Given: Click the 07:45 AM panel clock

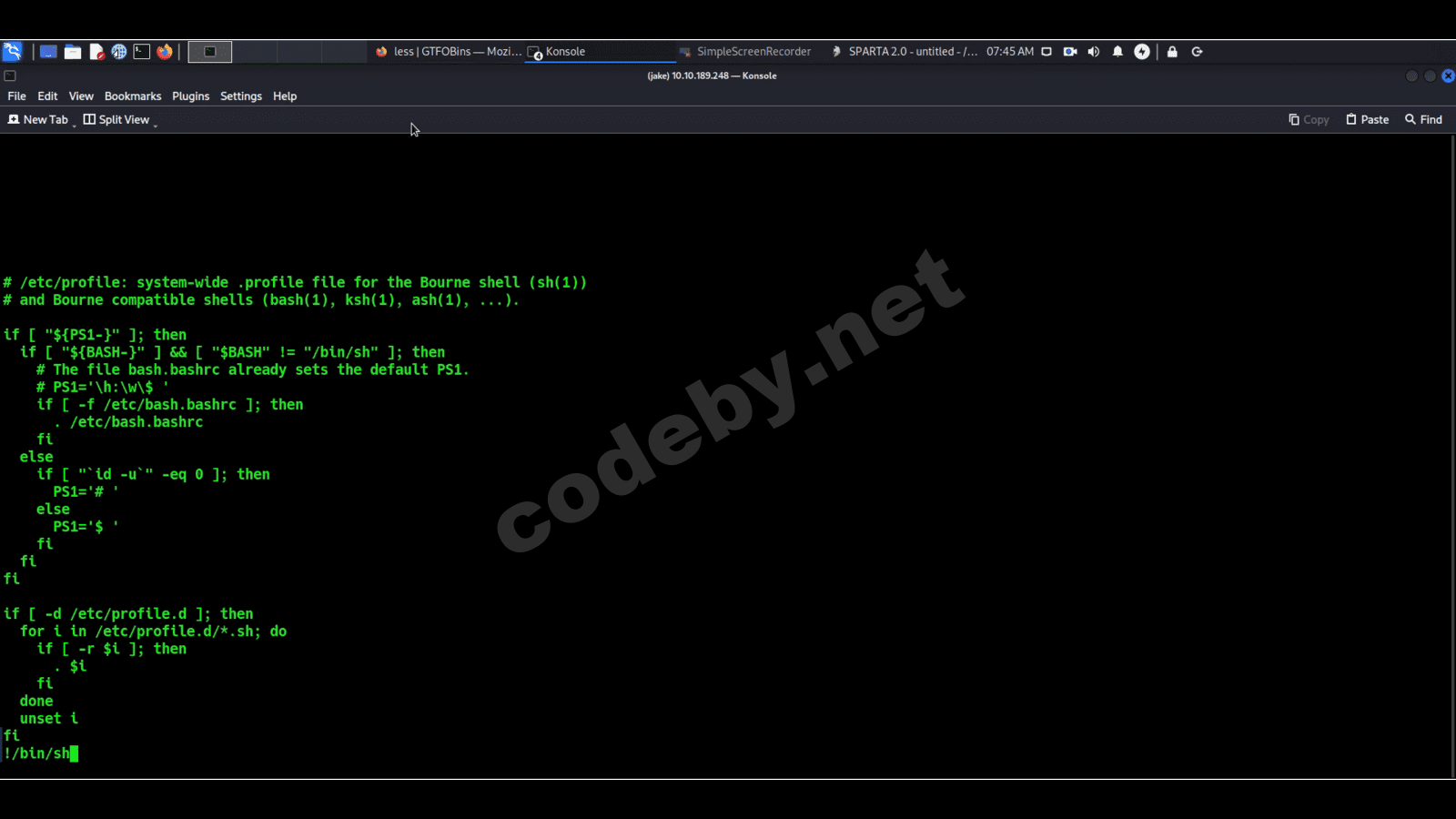Looking at the screenshot, I should (1010, 52).
